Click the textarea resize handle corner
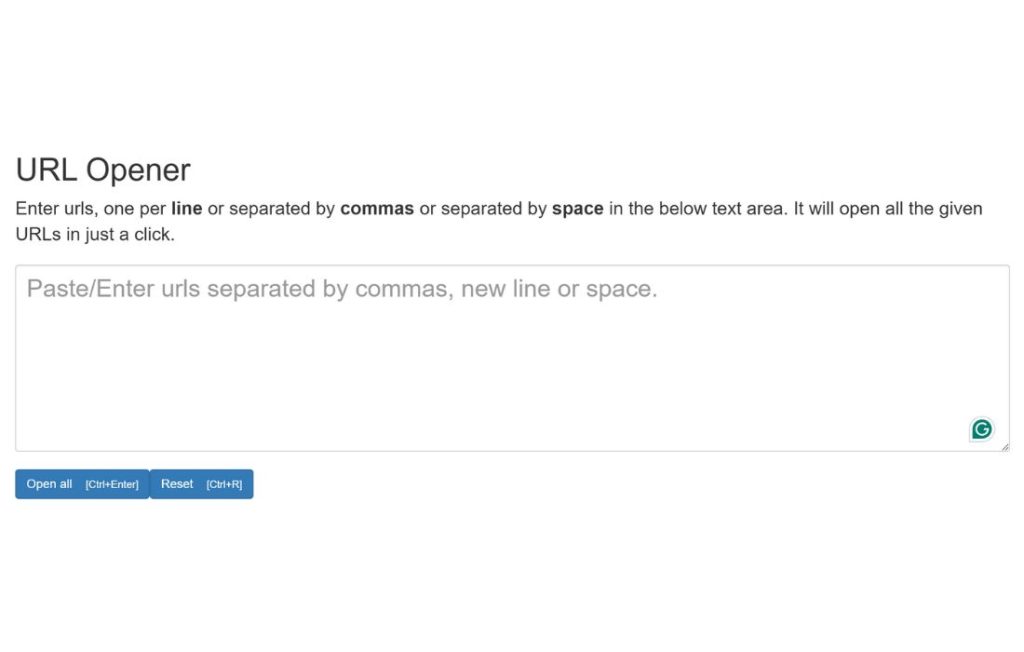The width and height of the screenshot is (1024, 652). 1004,446
